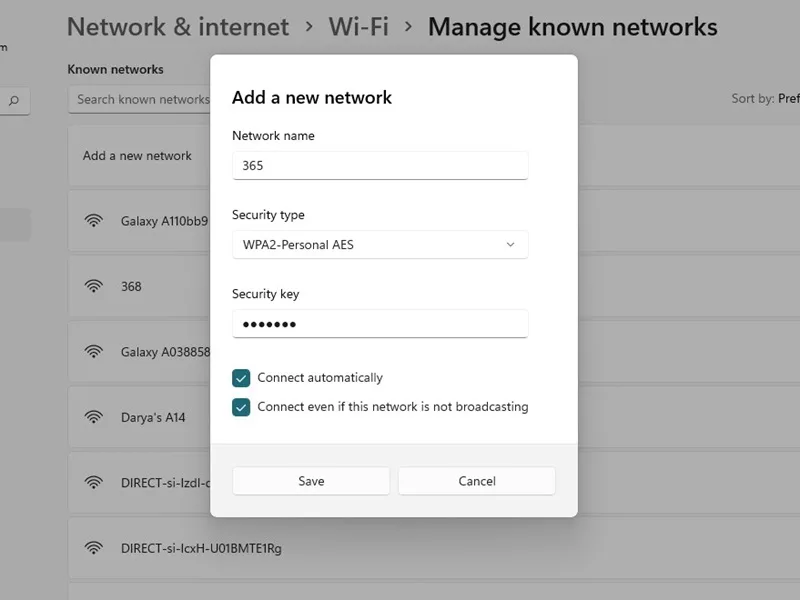Select the DIRECT-si-IcxH-U01BMTE1Rg network entry
Image resolution: width=800 pixels, height=600 pixels.
point(434,548)
